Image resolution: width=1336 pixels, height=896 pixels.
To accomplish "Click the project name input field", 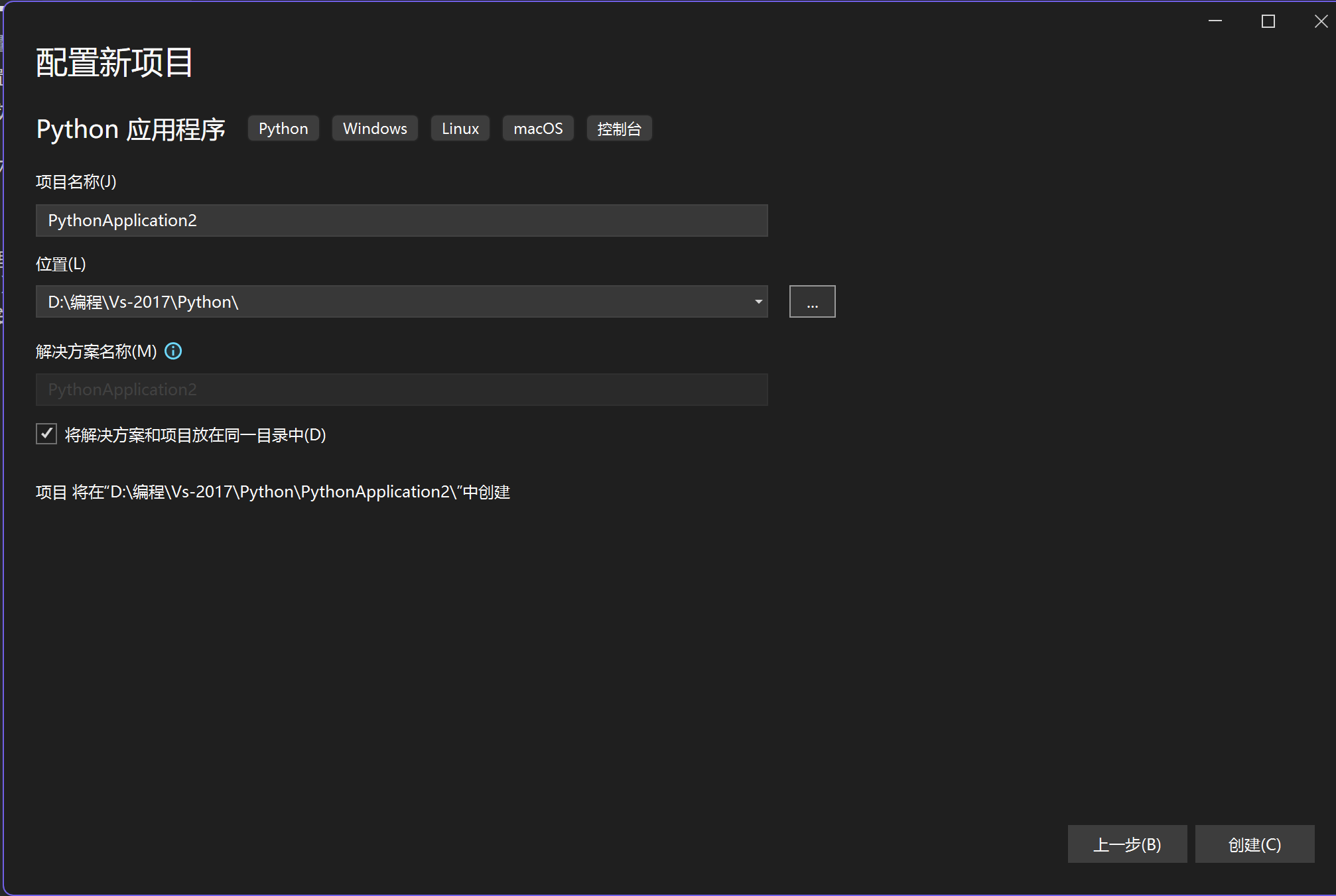I will pyautogui.click(x=401, y=220).
